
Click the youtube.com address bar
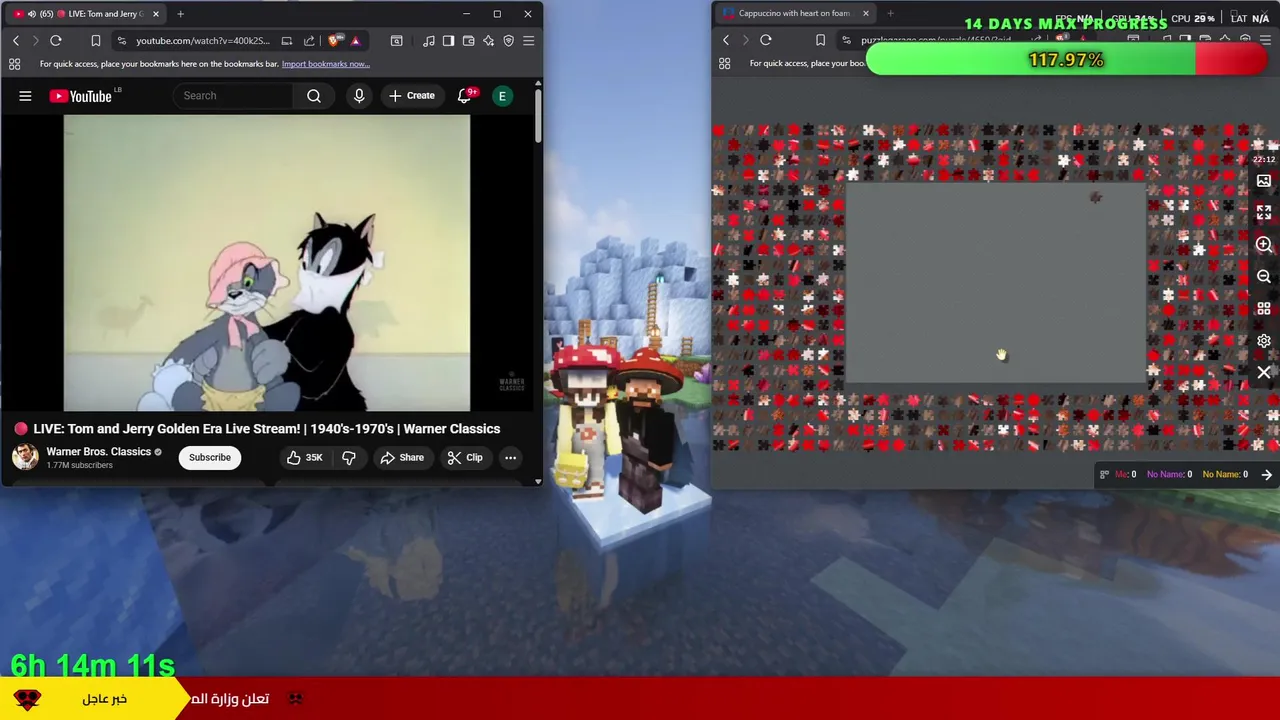[203, 40]
